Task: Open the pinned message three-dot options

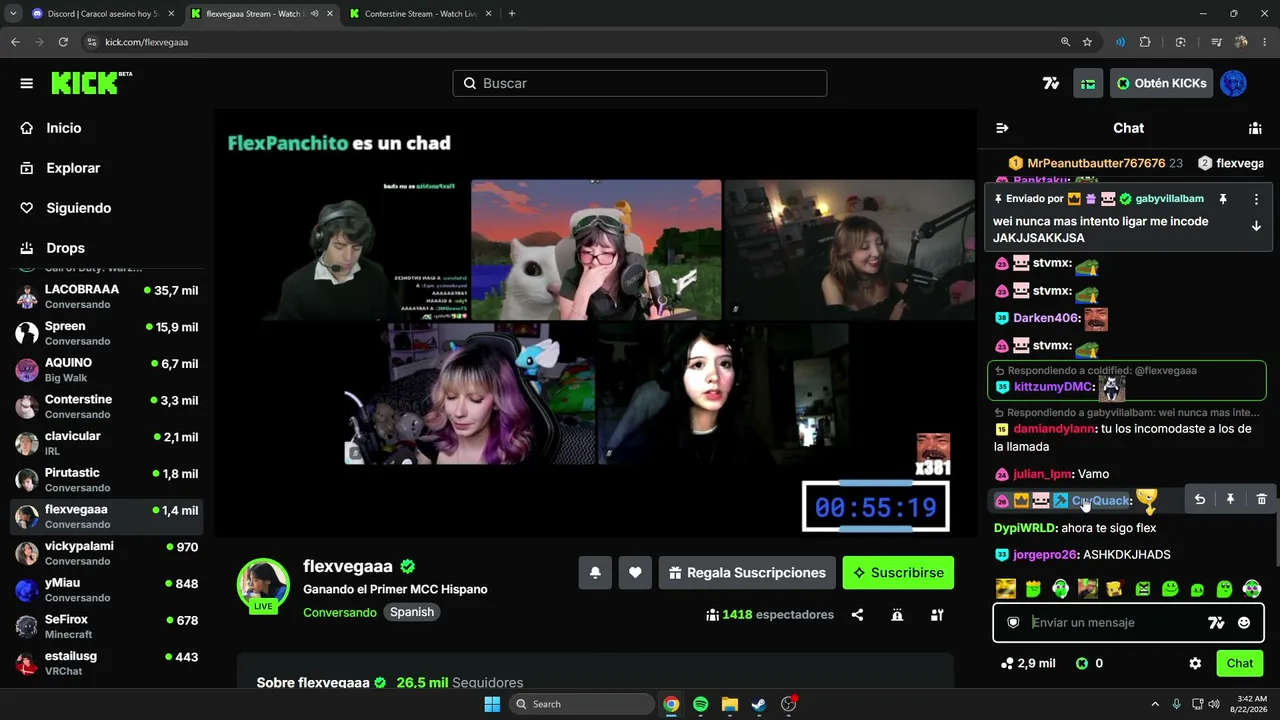Action: point(1256,199)
